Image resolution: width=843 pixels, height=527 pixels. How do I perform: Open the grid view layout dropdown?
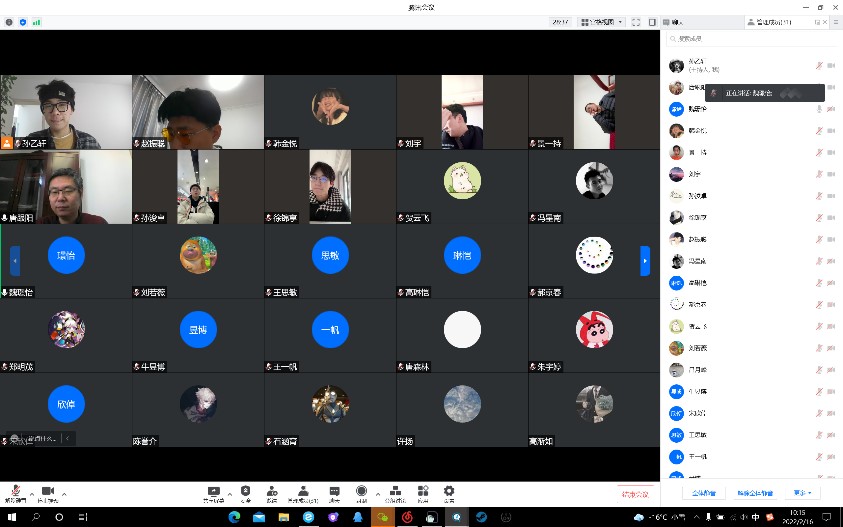point(602,21)
